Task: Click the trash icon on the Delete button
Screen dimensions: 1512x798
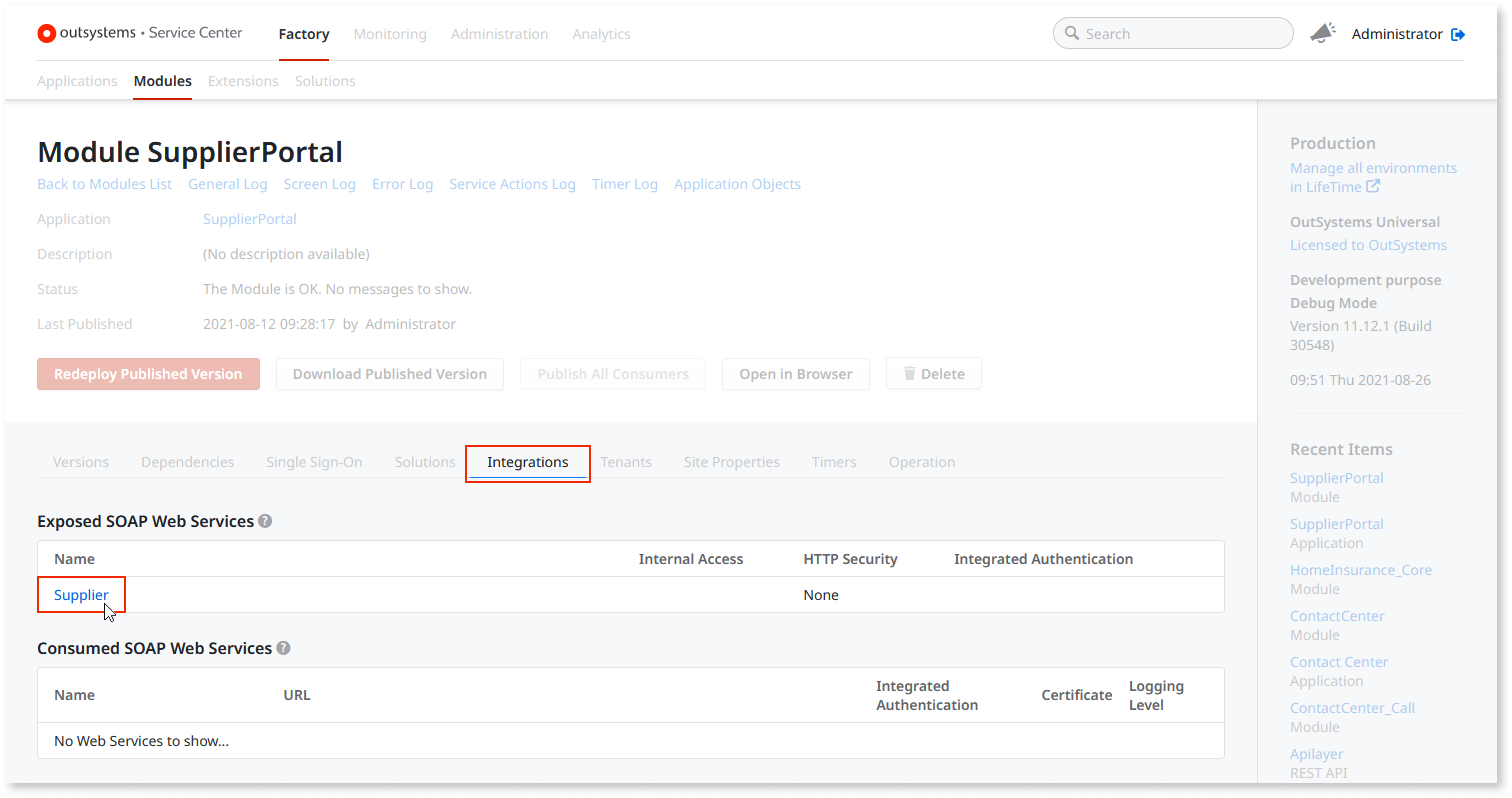Action: tap(911, 373)
